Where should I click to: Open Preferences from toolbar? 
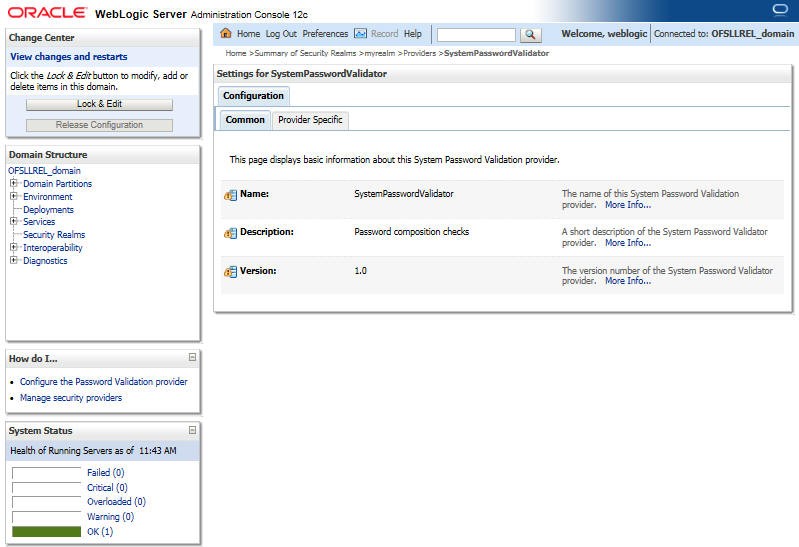[x=325, y=34]
